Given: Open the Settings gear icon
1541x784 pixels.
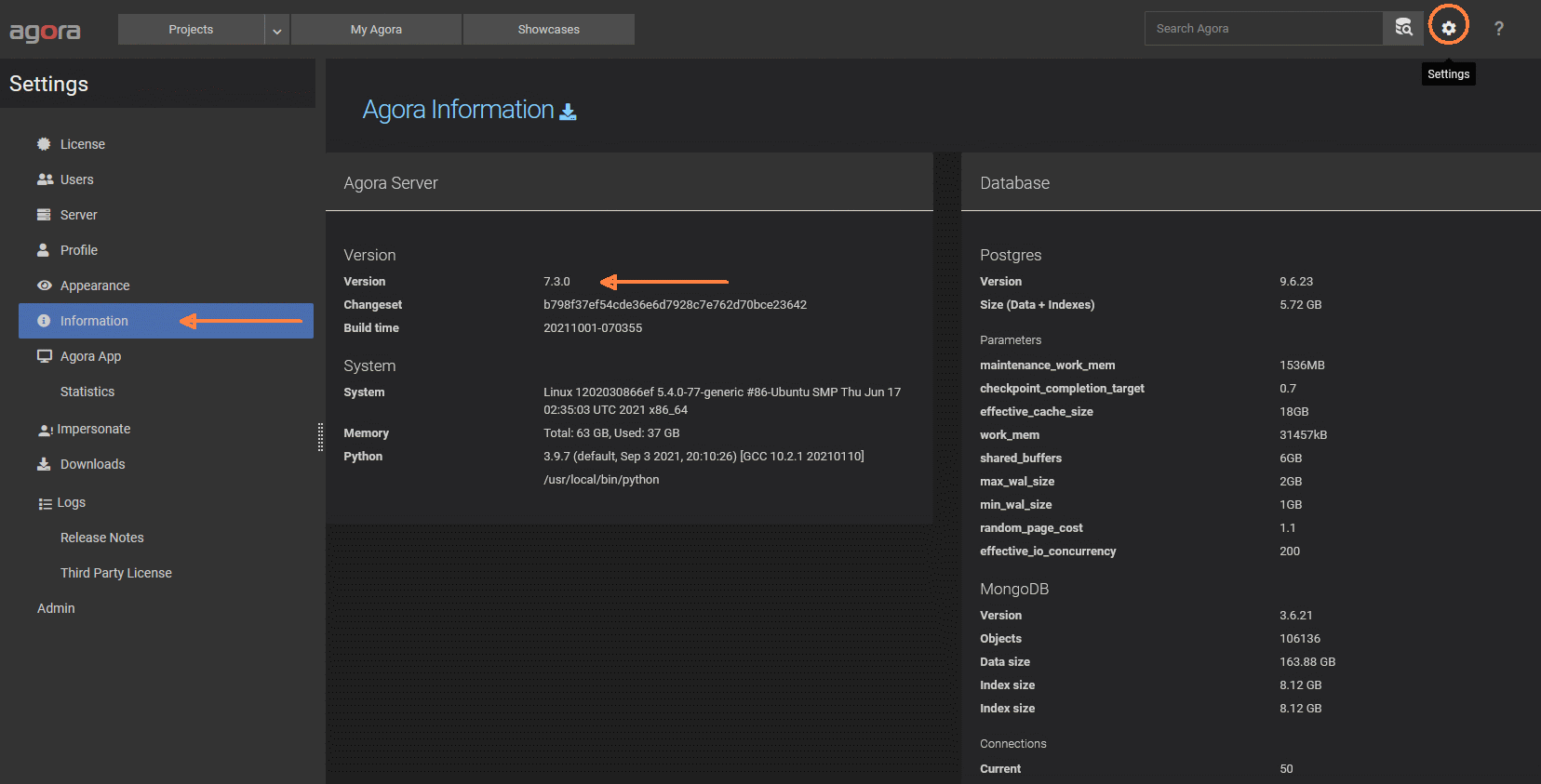Looking at the screenshot, I should [x=1448, y=29].
